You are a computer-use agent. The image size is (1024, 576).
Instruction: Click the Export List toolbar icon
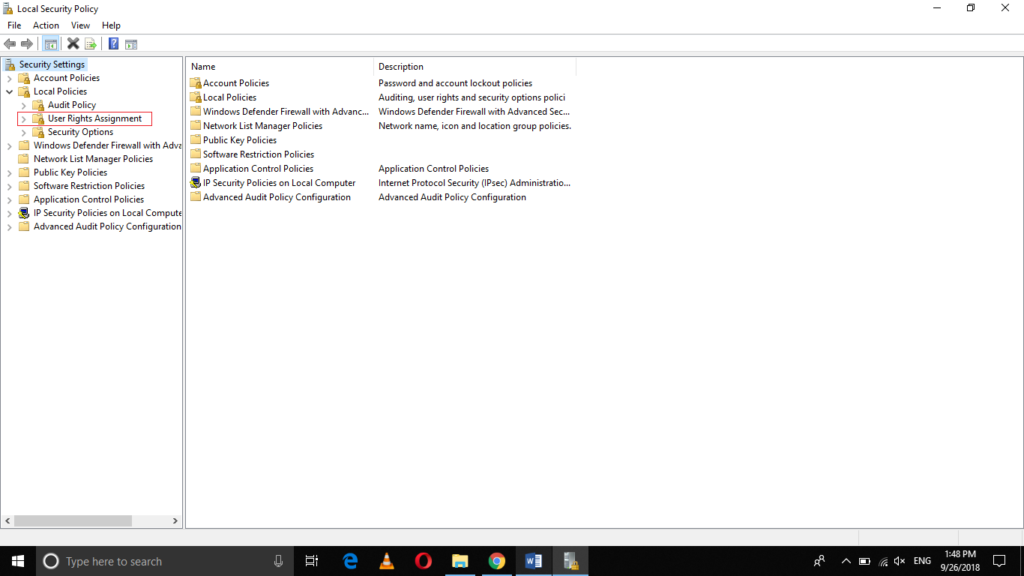coord(89,43)
